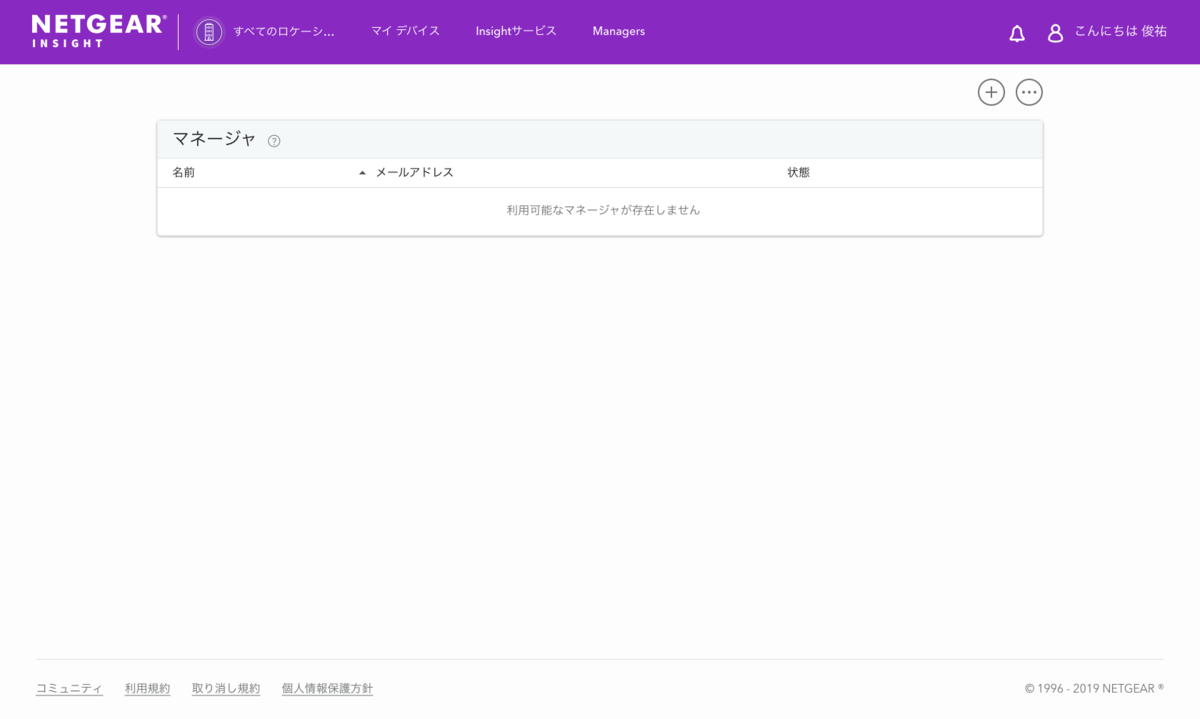Open the 取り消し規約 footer link

point(226,689)
